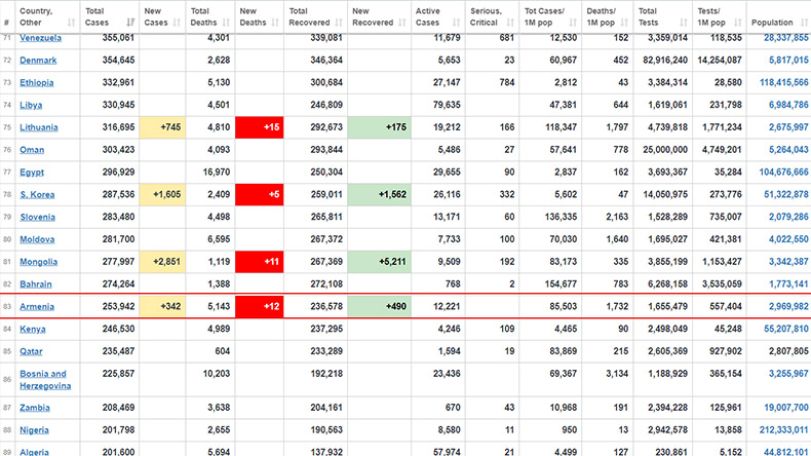The height and width of the screenshot is (456, 811).
Task: Sort by Serious, Critical column arrows
Action: (x=510, y=22)
